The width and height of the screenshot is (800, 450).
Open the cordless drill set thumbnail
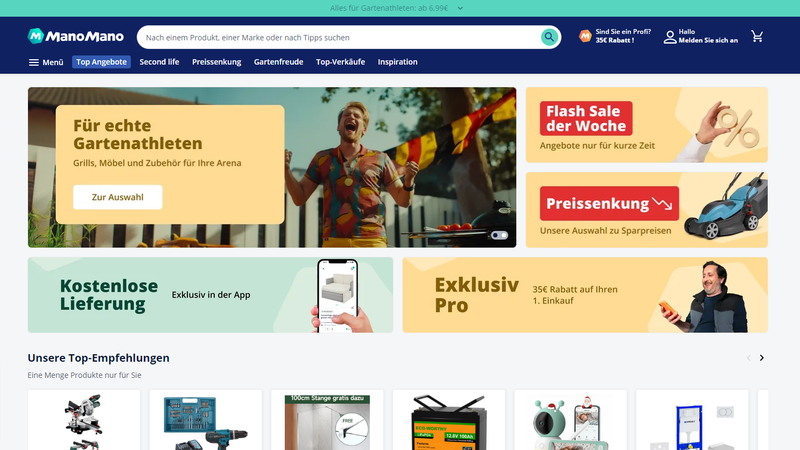[206, 421]
